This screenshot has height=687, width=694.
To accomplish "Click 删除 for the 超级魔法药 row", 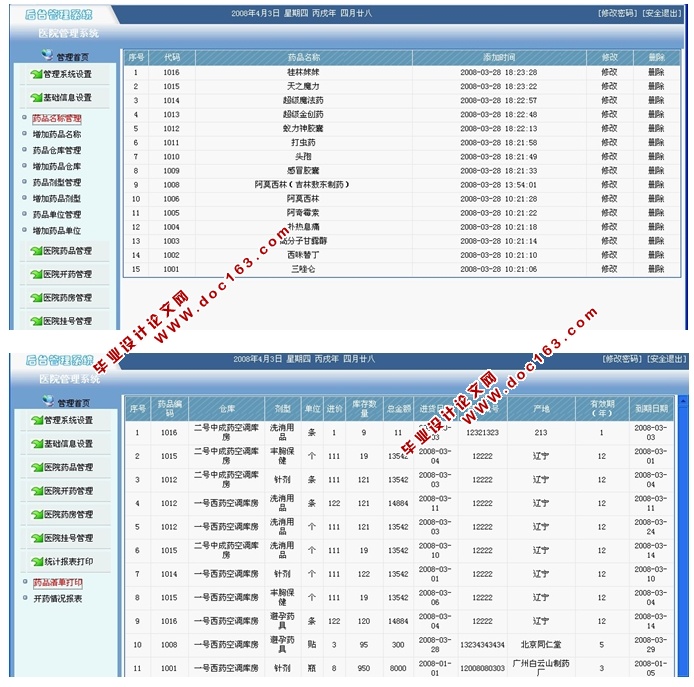I will (656, 100).
